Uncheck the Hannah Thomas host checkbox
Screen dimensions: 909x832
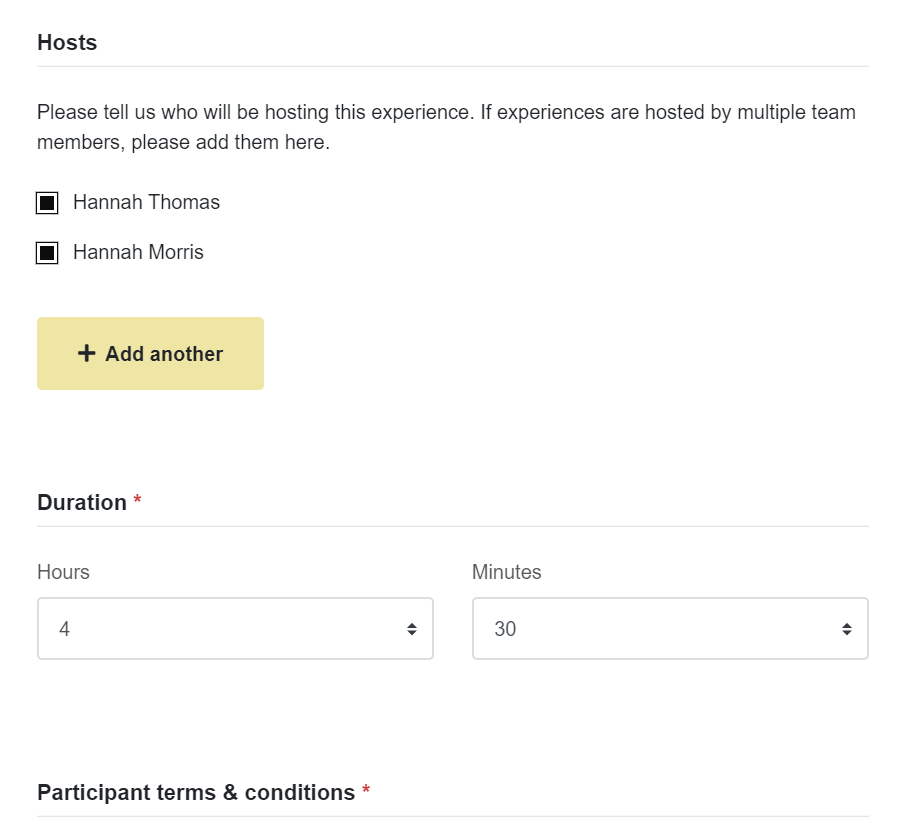(x=47, y=203)
